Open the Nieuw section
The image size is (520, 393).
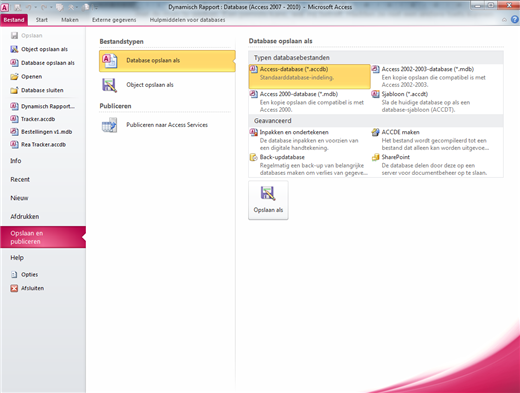[x=19, y=198]
